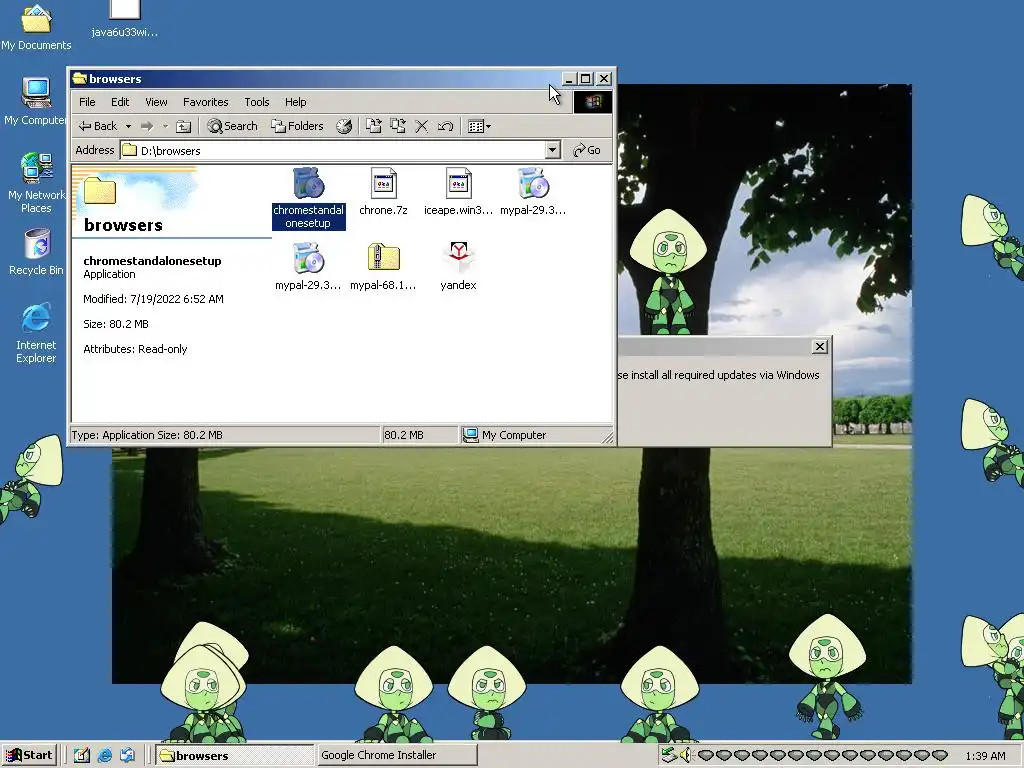Expand the address bar dropdown
Viewport: 1024px width, 768px height.
click(552, 150)
